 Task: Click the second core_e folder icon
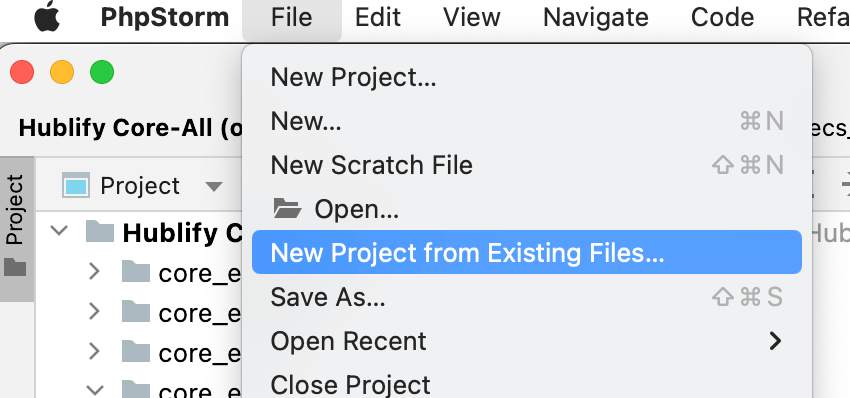click(136, 312)
